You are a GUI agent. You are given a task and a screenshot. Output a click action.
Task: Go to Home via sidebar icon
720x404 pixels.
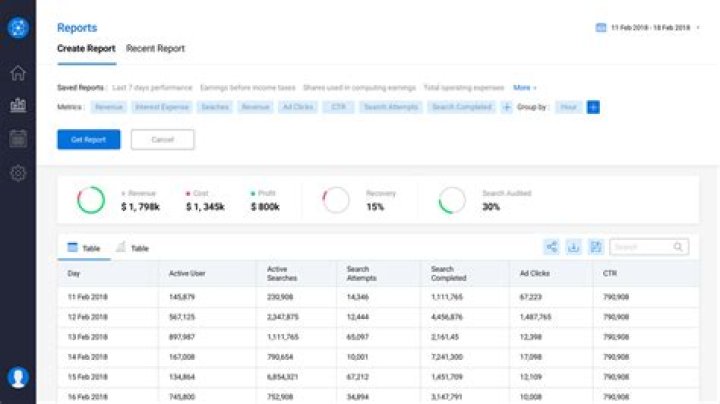click(17, 73)
